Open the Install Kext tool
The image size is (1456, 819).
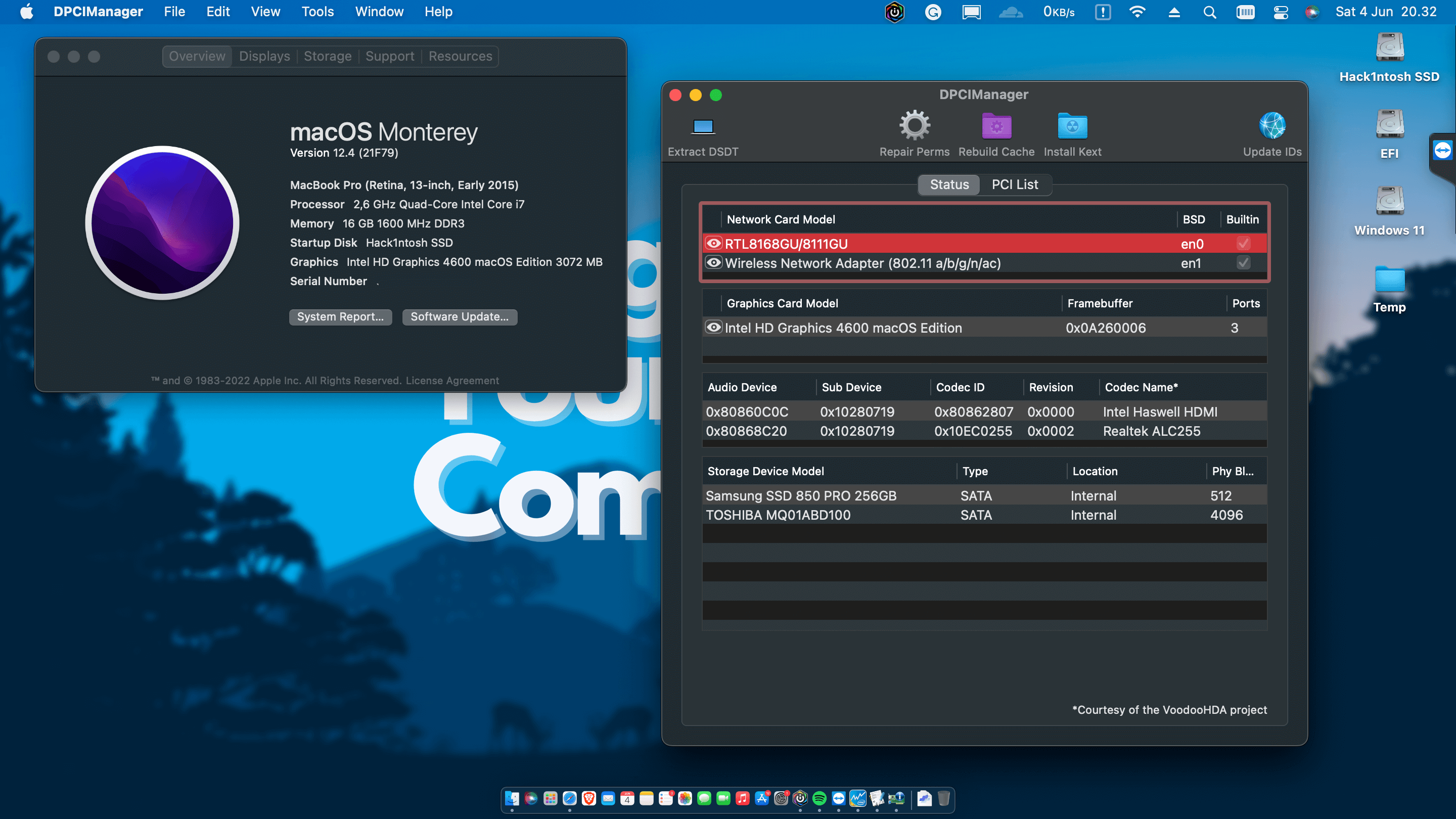click(x=1072, y=126)
